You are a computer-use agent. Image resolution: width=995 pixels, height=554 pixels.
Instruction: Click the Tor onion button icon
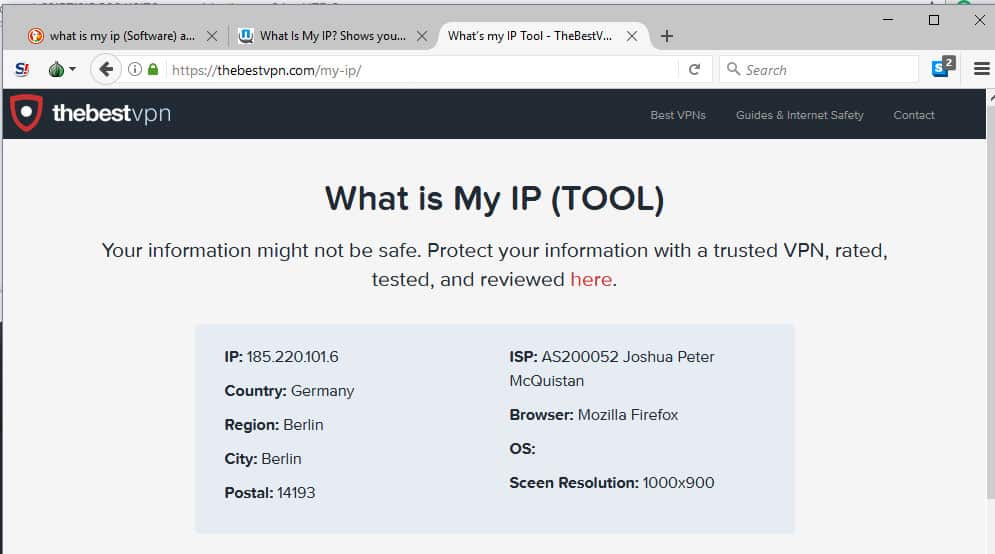coord(56,69)
